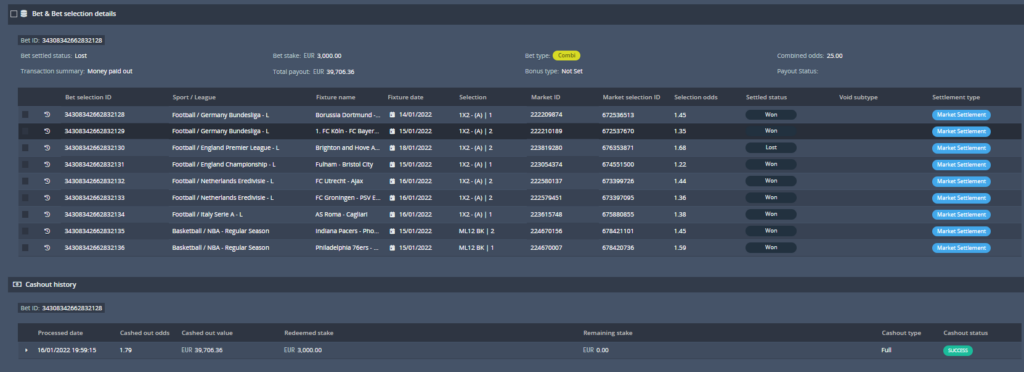Click calendar icon in Fulham - Bristol City row
Image resolution: width=1024 pixels, height=372 pixels.
click(x=392, y=164)
